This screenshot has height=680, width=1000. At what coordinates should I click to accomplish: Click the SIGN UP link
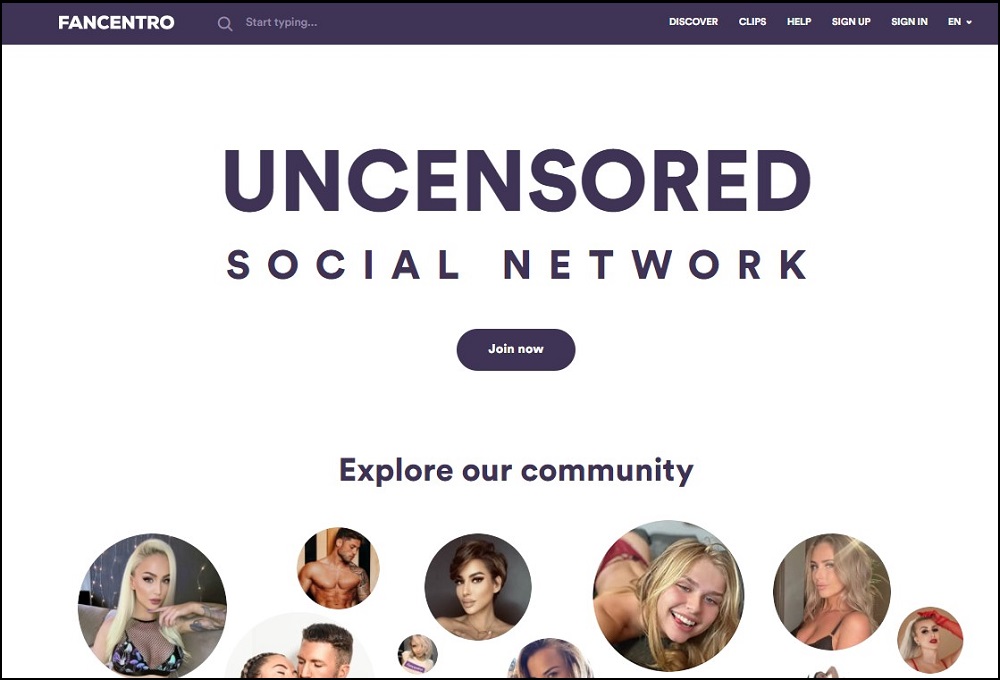tap(851, 22)
